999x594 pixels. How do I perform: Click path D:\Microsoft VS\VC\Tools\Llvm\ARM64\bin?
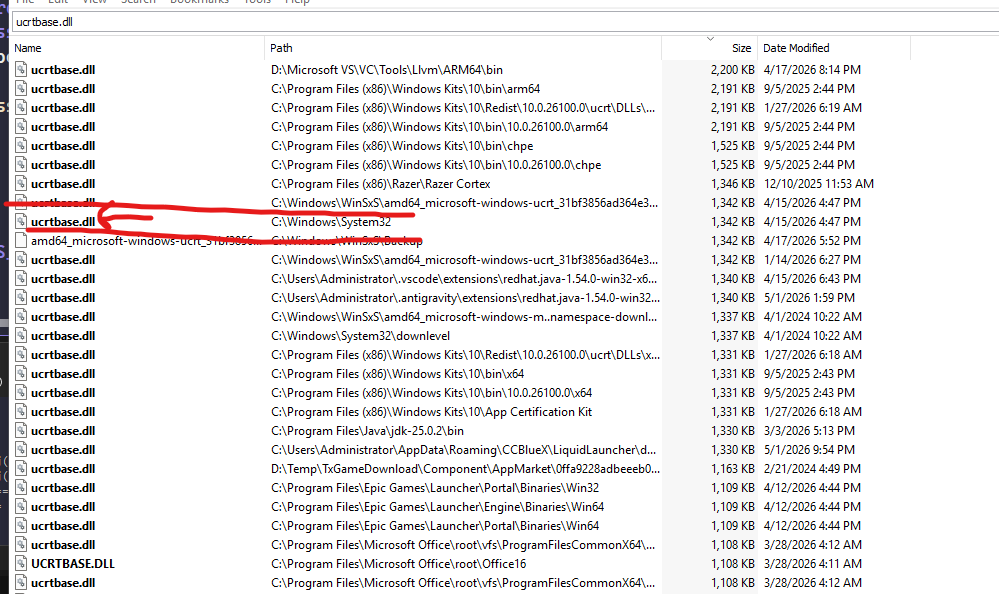[x=387, y=69]
